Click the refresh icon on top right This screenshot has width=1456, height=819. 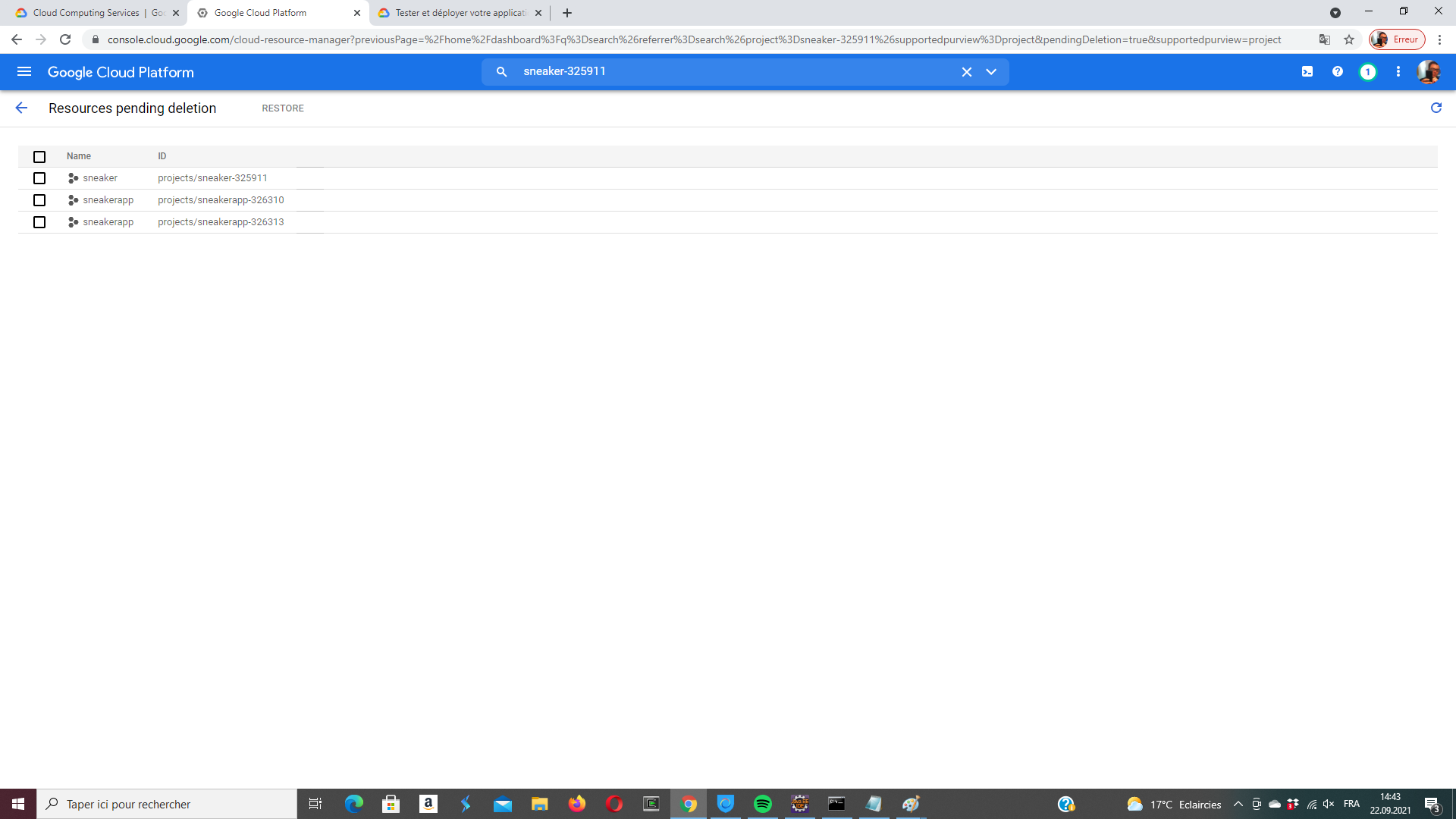(1437, 108)
